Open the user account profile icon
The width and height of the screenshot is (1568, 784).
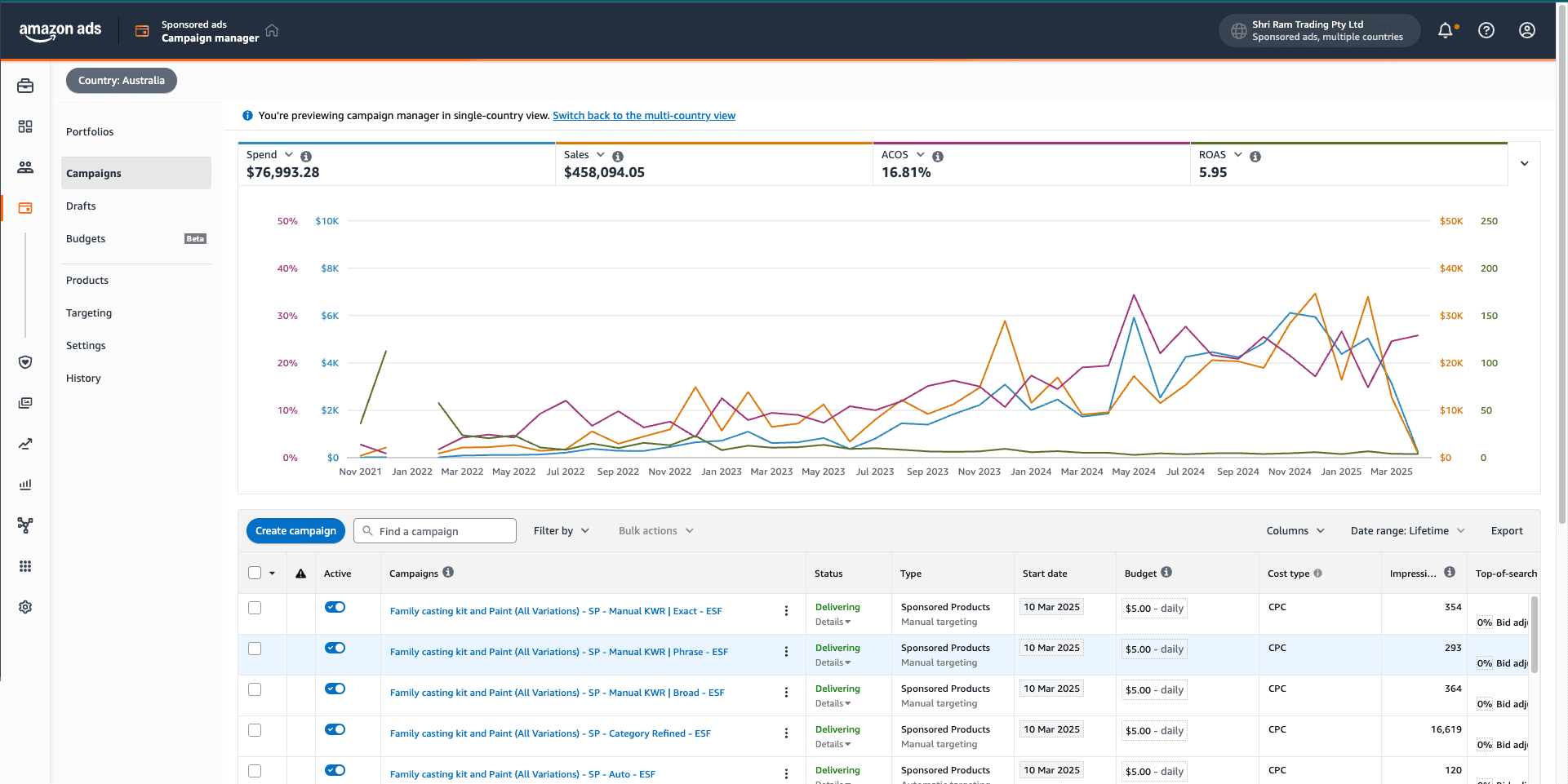coord(1527,30)
